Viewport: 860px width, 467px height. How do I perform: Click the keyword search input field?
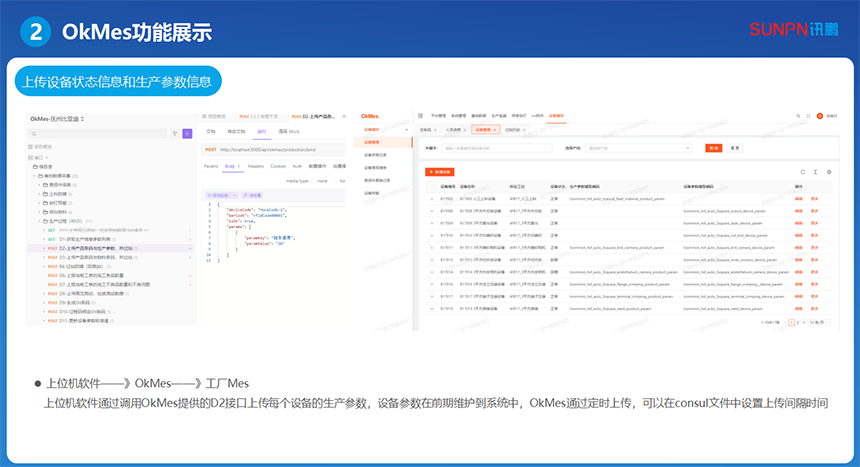[x=497, y=148]
